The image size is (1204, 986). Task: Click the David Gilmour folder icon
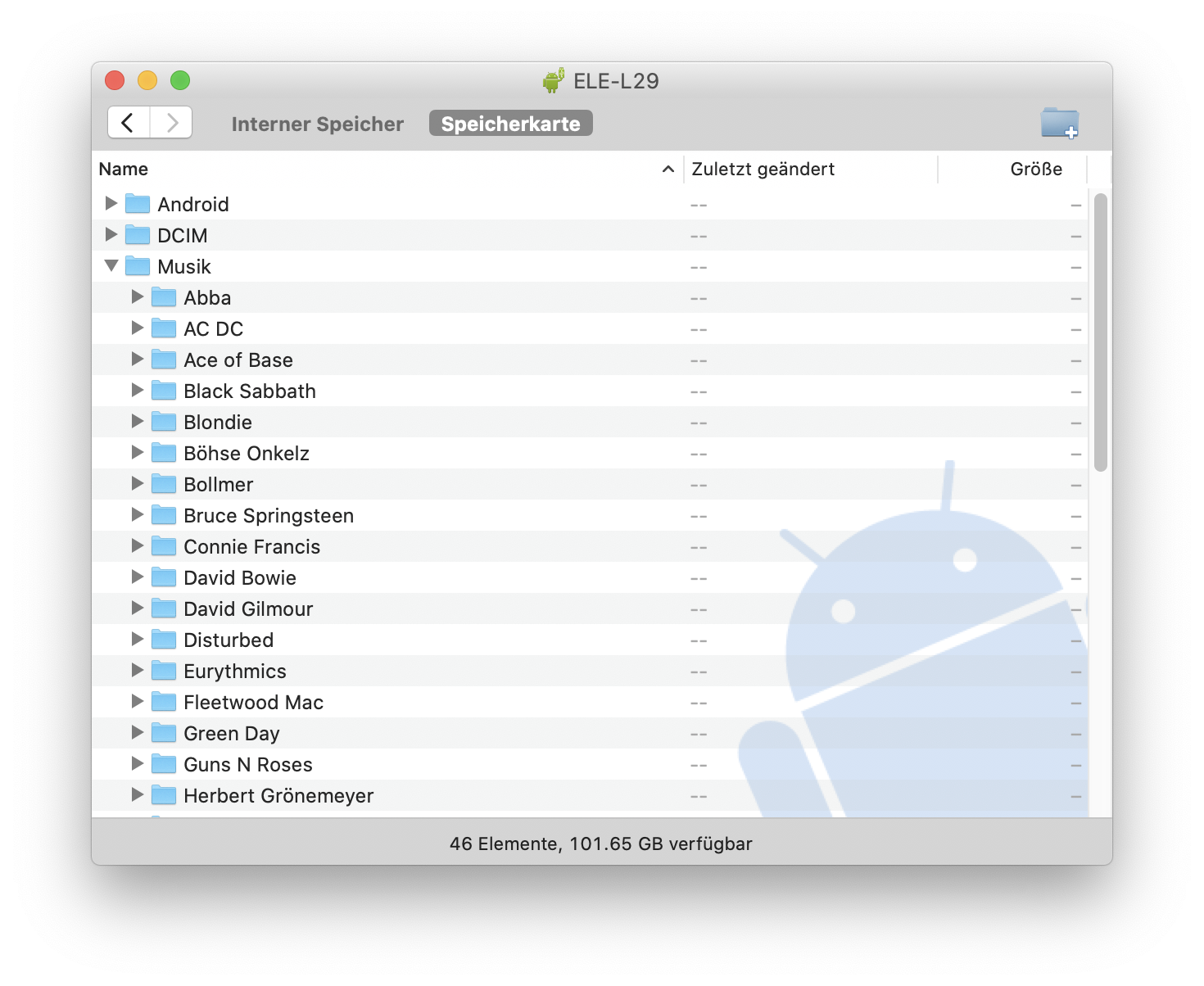click(164, 608)
